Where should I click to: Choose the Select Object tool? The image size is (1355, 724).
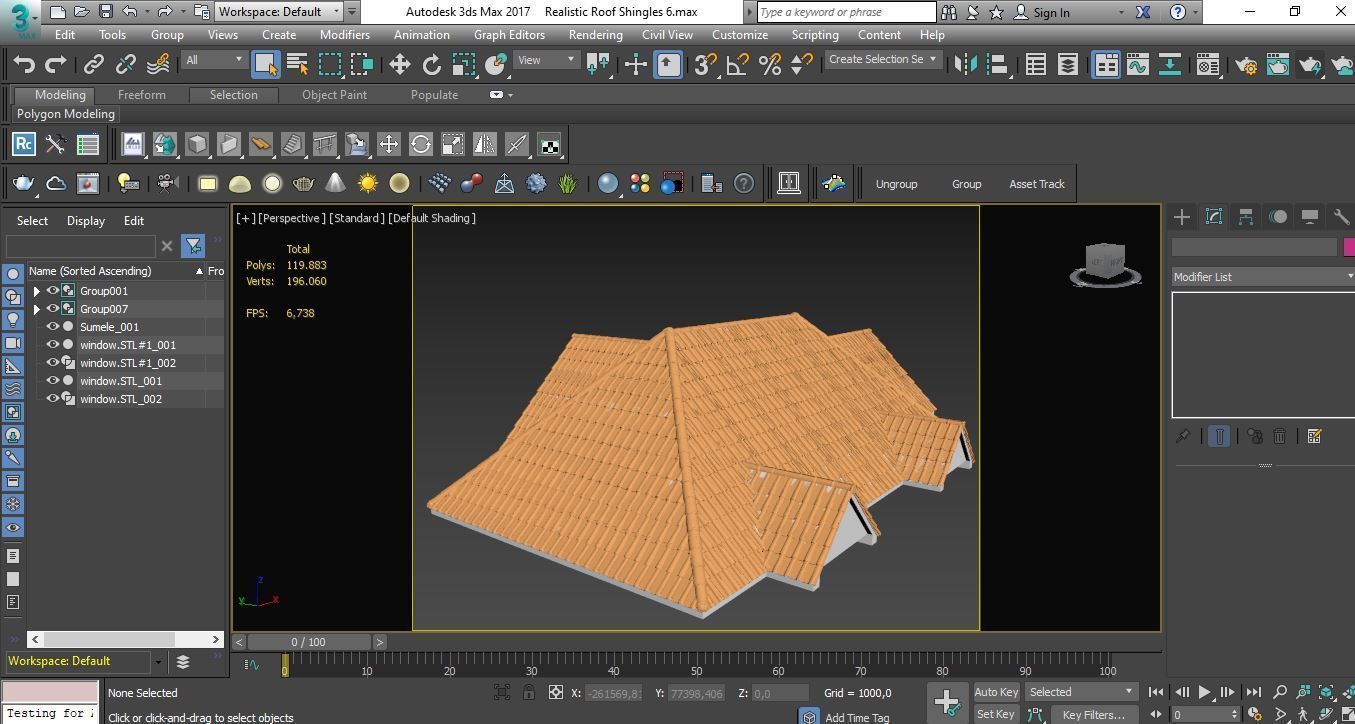pos(265,64)
